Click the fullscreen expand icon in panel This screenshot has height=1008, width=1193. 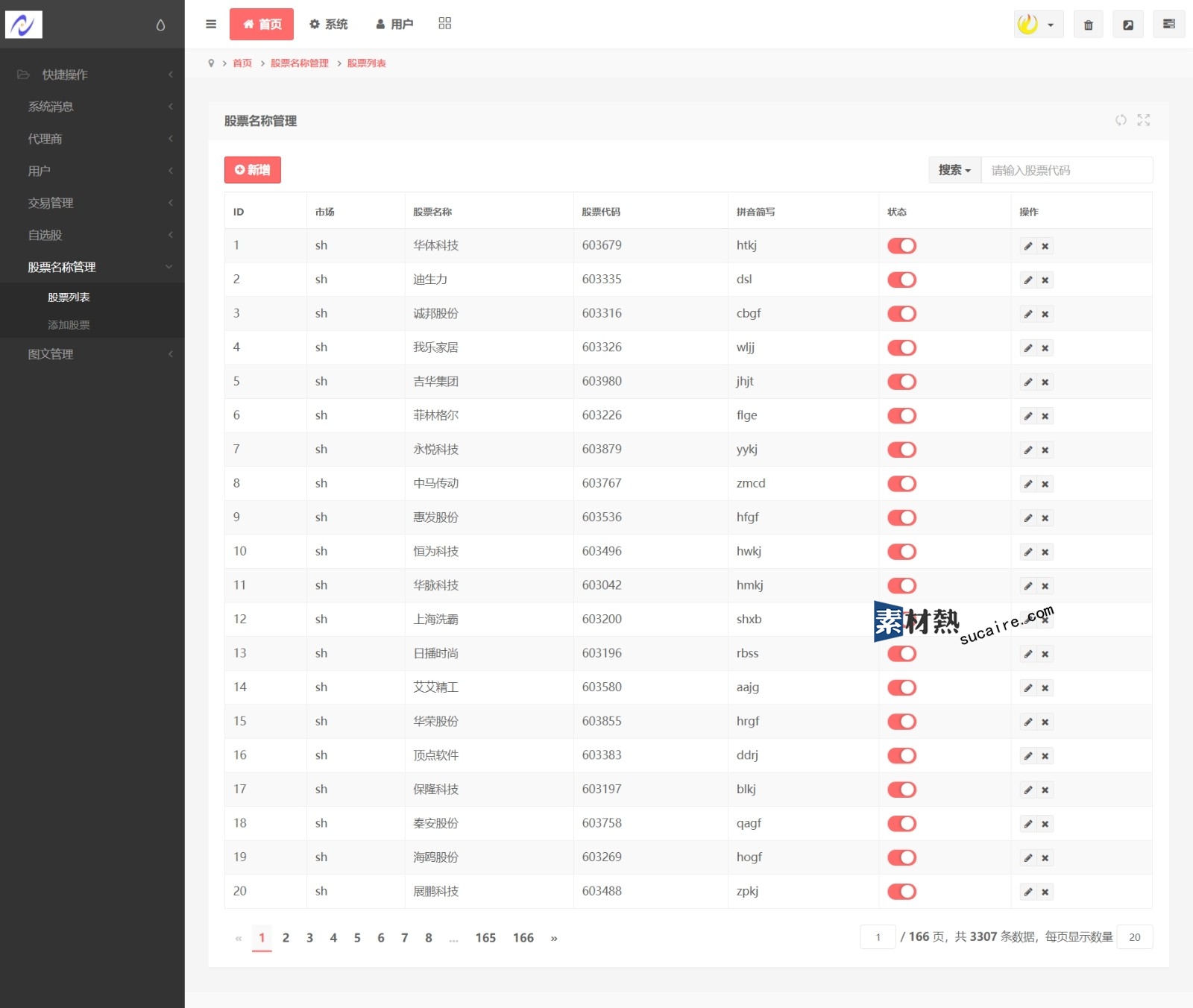[x=1144, y=120]
